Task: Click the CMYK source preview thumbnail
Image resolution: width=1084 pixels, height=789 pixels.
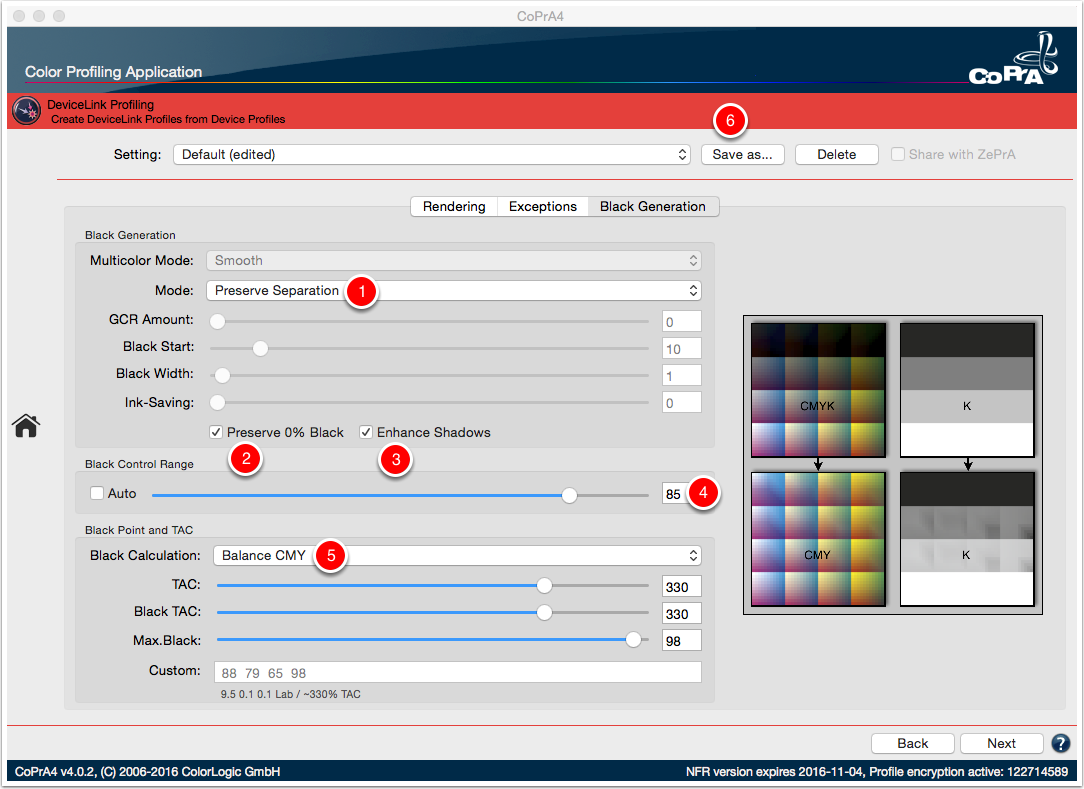Action: [818, 390]
